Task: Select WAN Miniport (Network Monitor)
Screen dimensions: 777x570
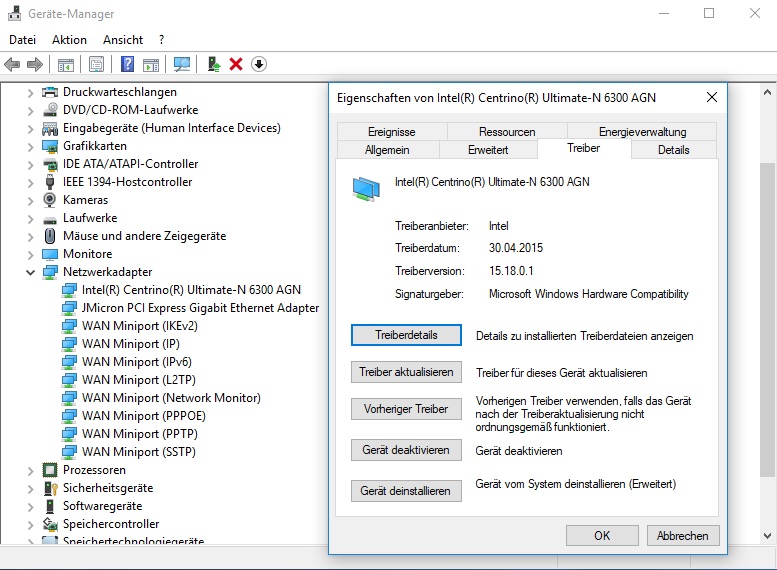Action: (171, 398)
